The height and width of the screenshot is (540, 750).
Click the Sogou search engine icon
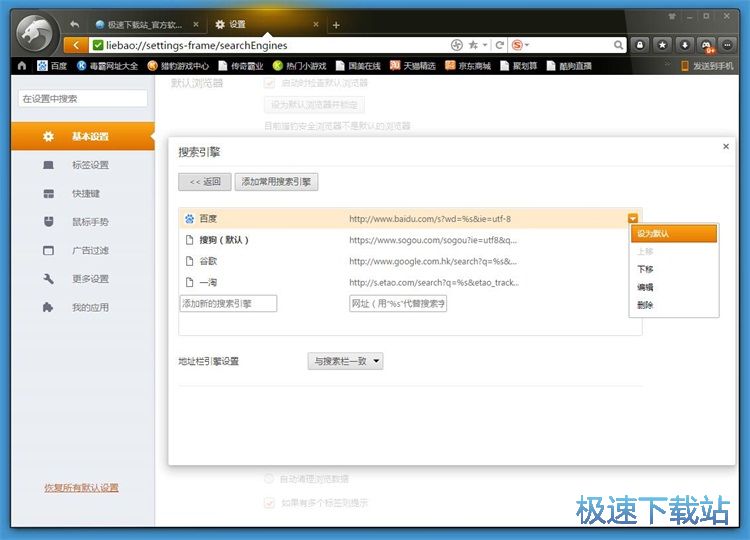coord(517,45)
